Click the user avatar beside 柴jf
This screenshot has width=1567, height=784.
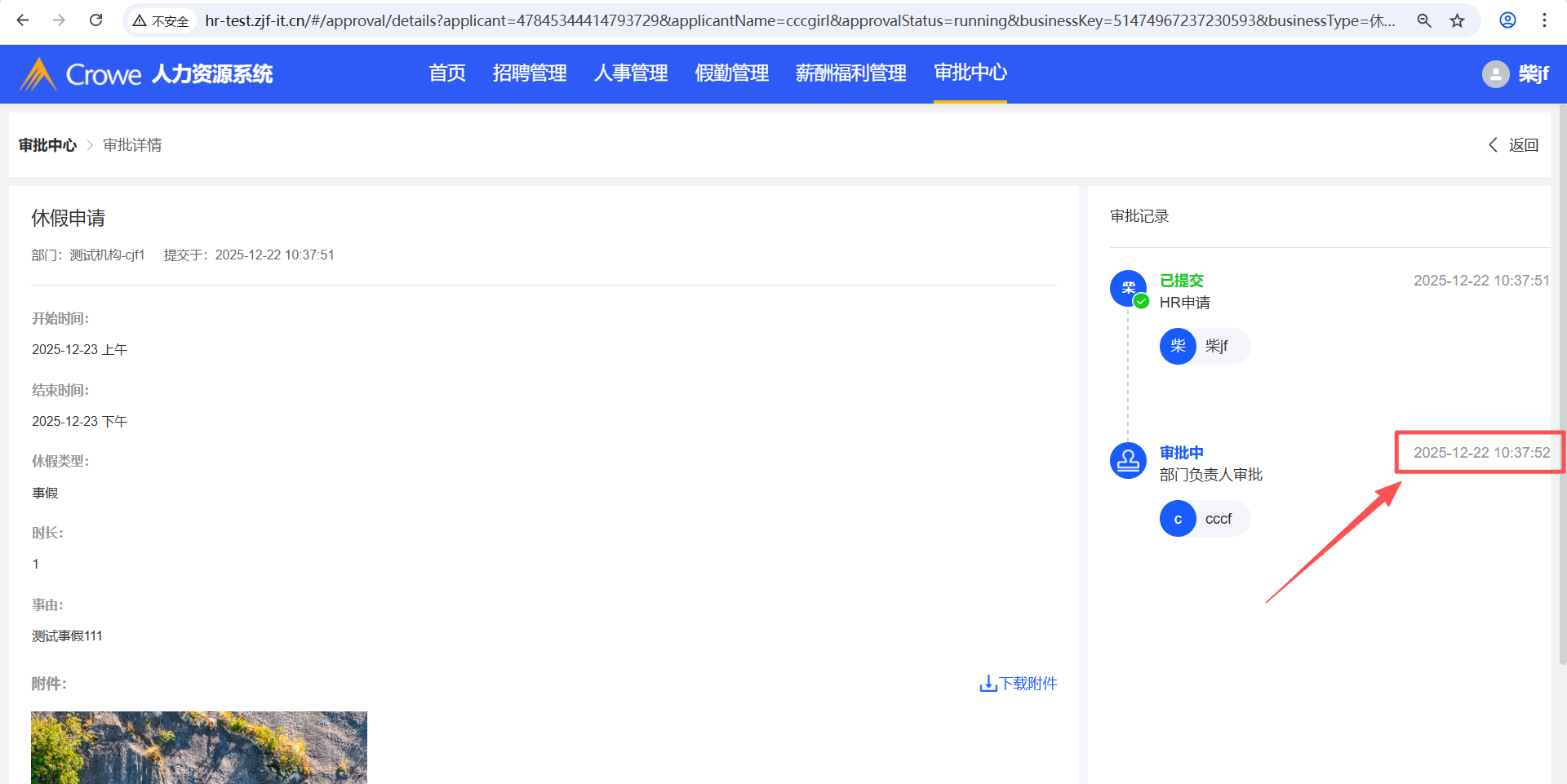1495,74
